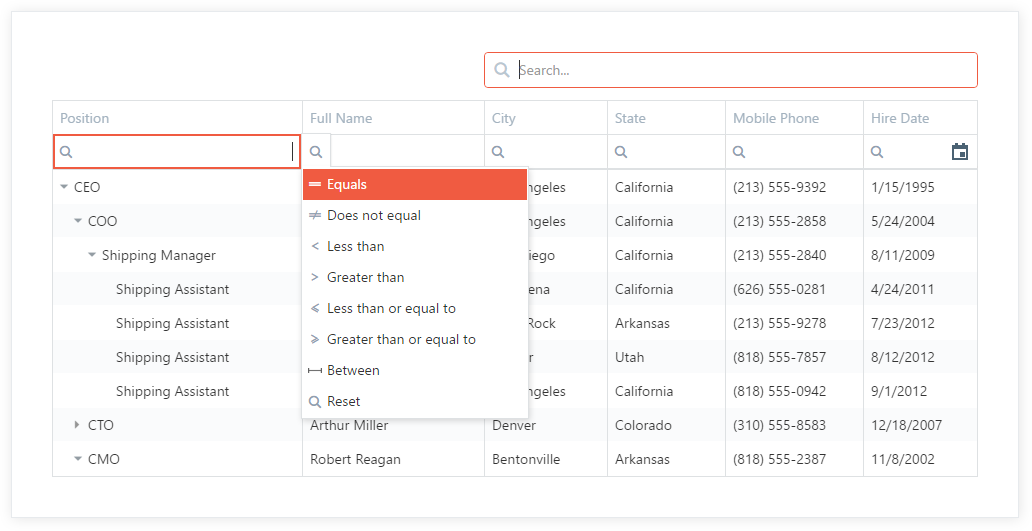Open Mobile Phone filter operation icon

pos(739,152)
